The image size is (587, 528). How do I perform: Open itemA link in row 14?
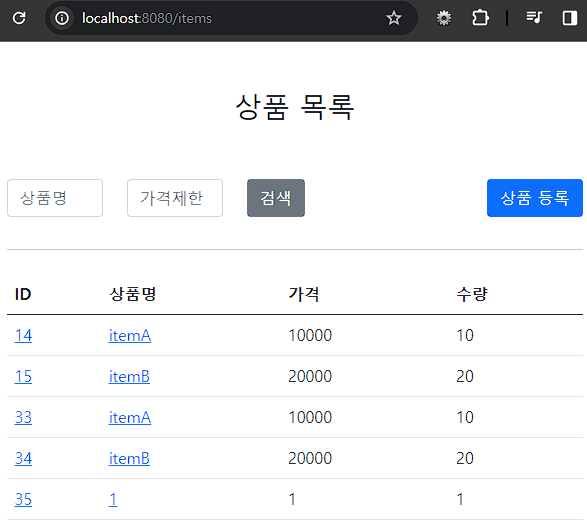click(x=130, y=335)
